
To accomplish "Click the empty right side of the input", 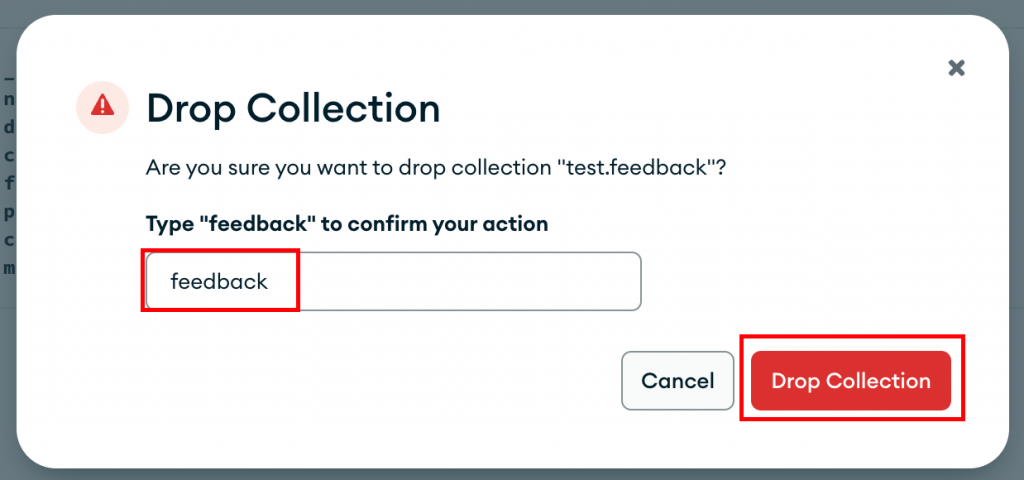I will [500, 281].
